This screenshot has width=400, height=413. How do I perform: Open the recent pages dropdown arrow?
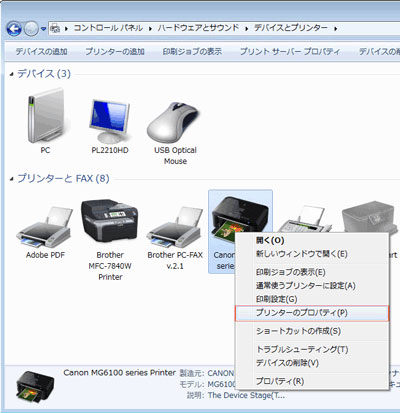43,29
